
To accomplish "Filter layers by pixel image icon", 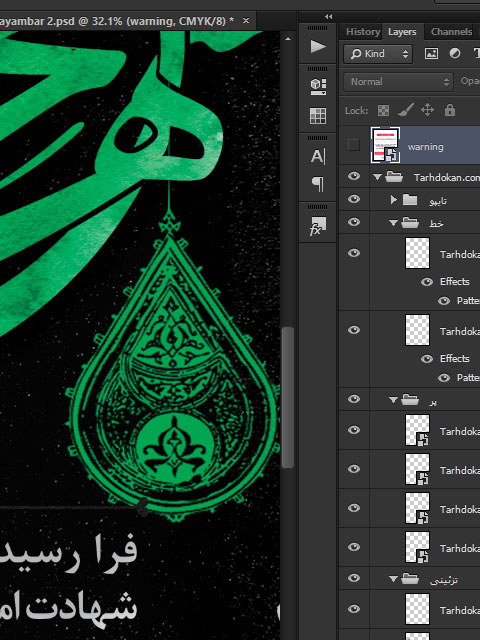I will [x=431, y=53].
